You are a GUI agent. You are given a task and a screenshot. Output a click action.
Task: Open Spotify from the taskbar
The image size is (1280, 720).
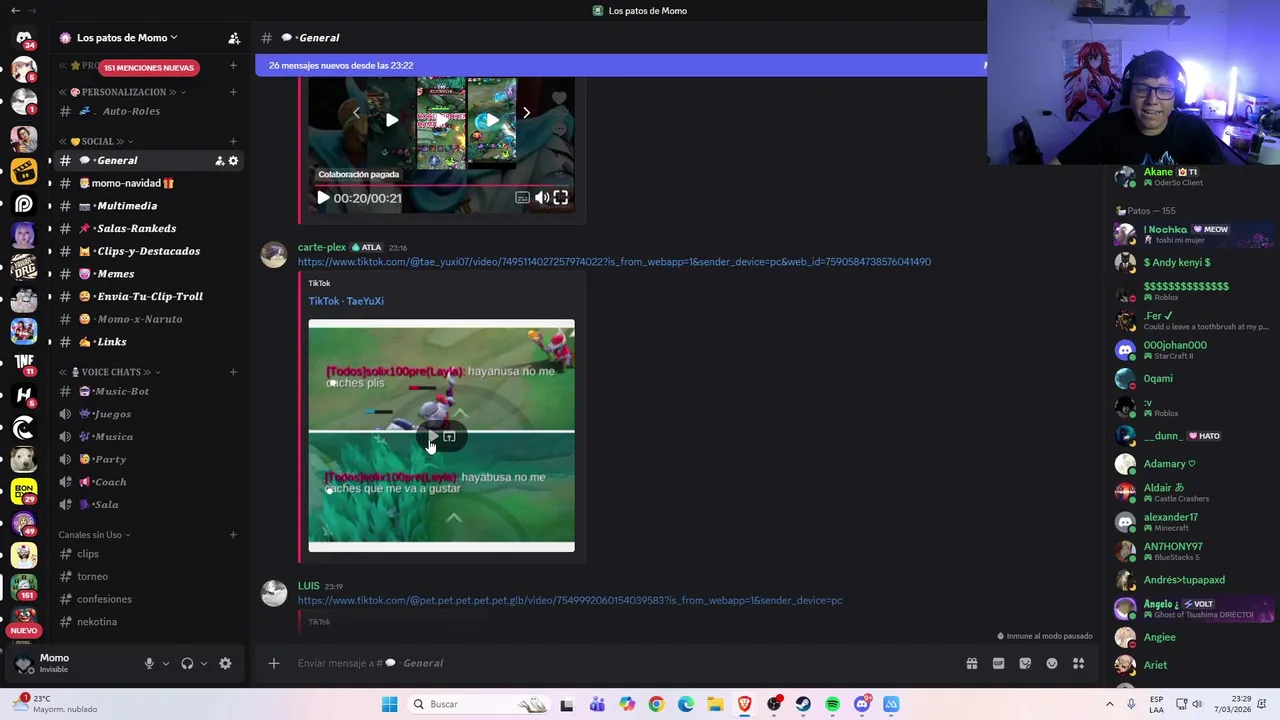[832, 704]
